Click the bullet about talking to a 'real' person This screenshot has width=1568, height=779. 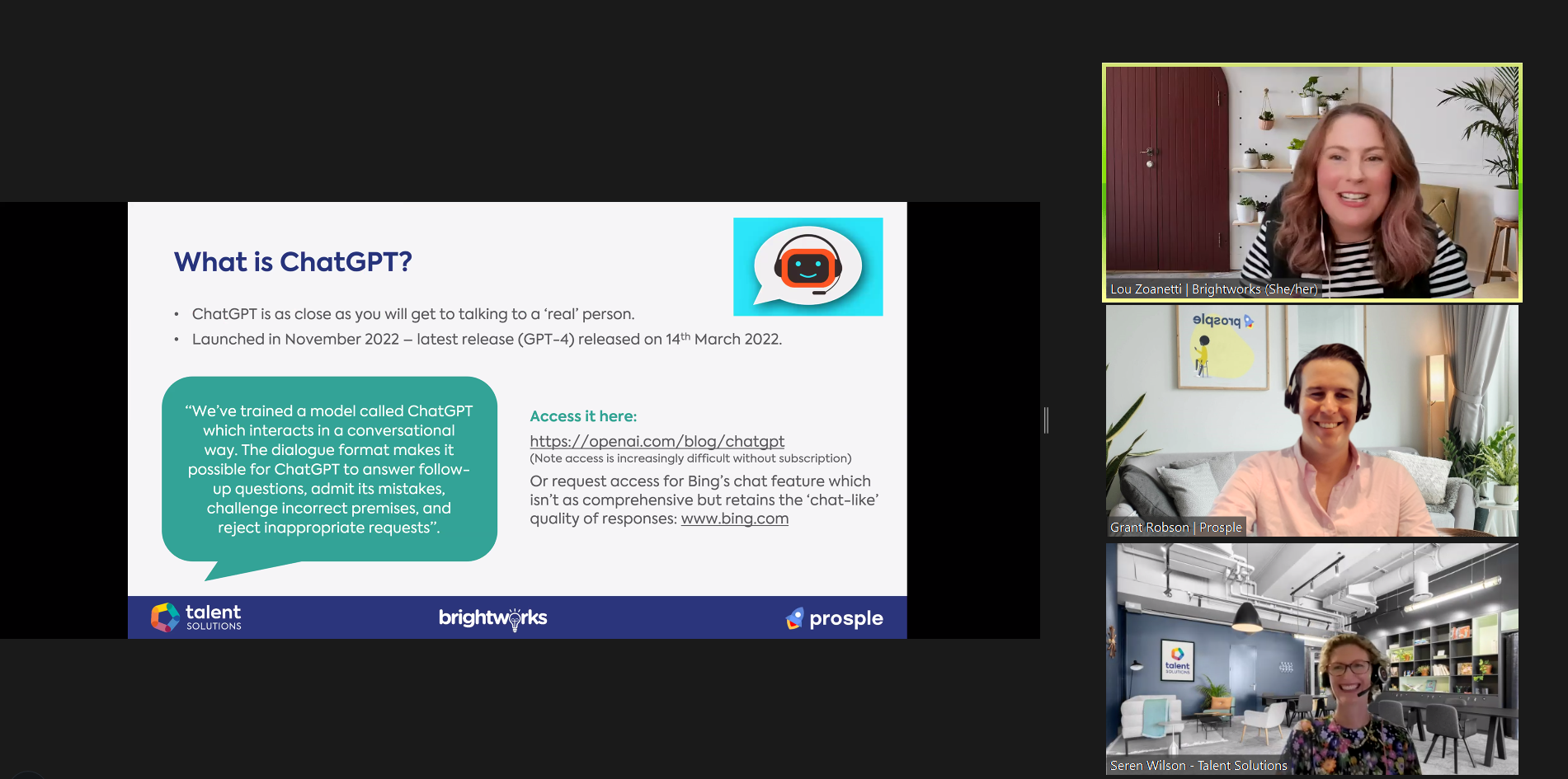coord(413,314)
